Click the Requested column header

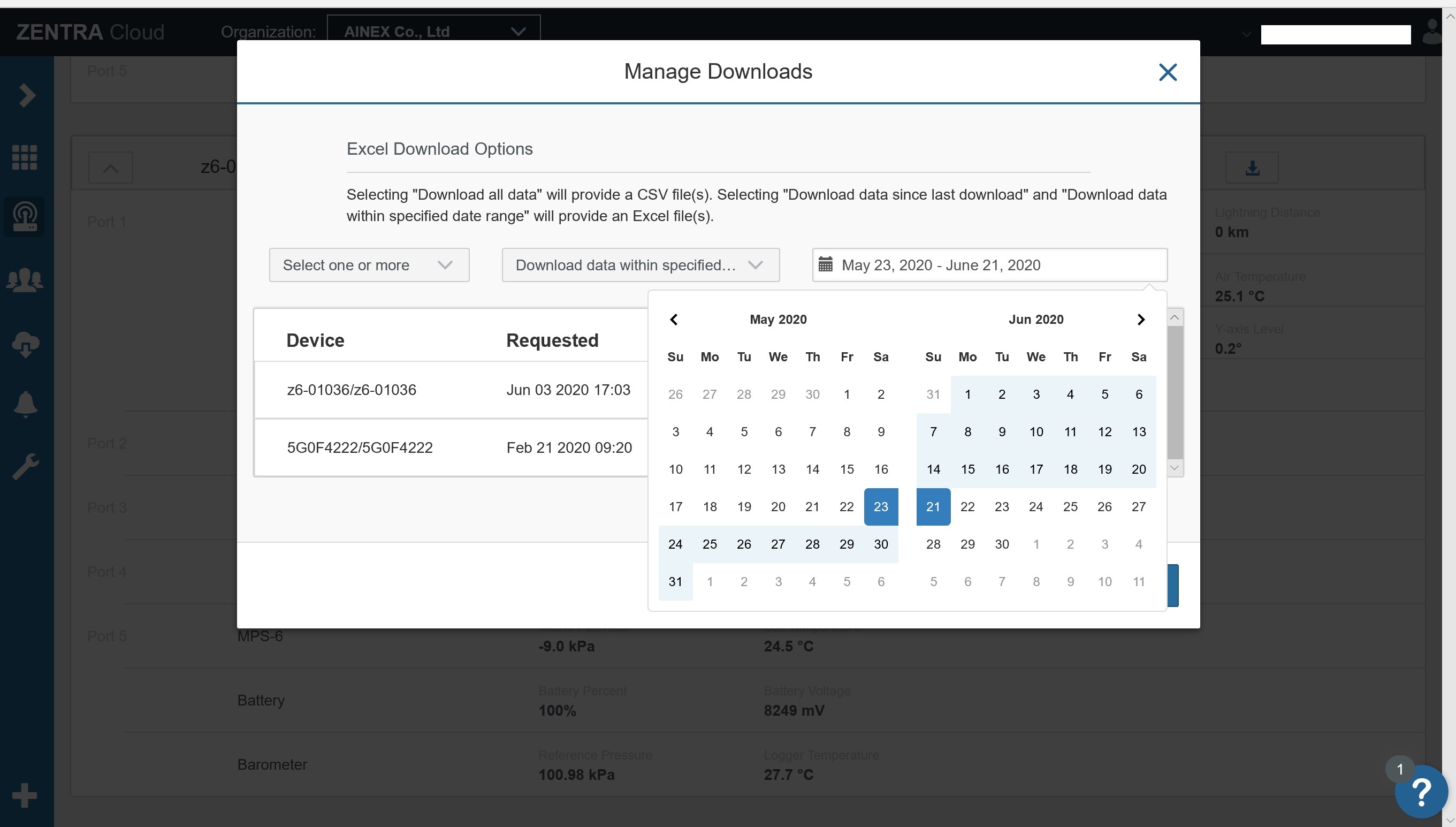pos(552,340)
